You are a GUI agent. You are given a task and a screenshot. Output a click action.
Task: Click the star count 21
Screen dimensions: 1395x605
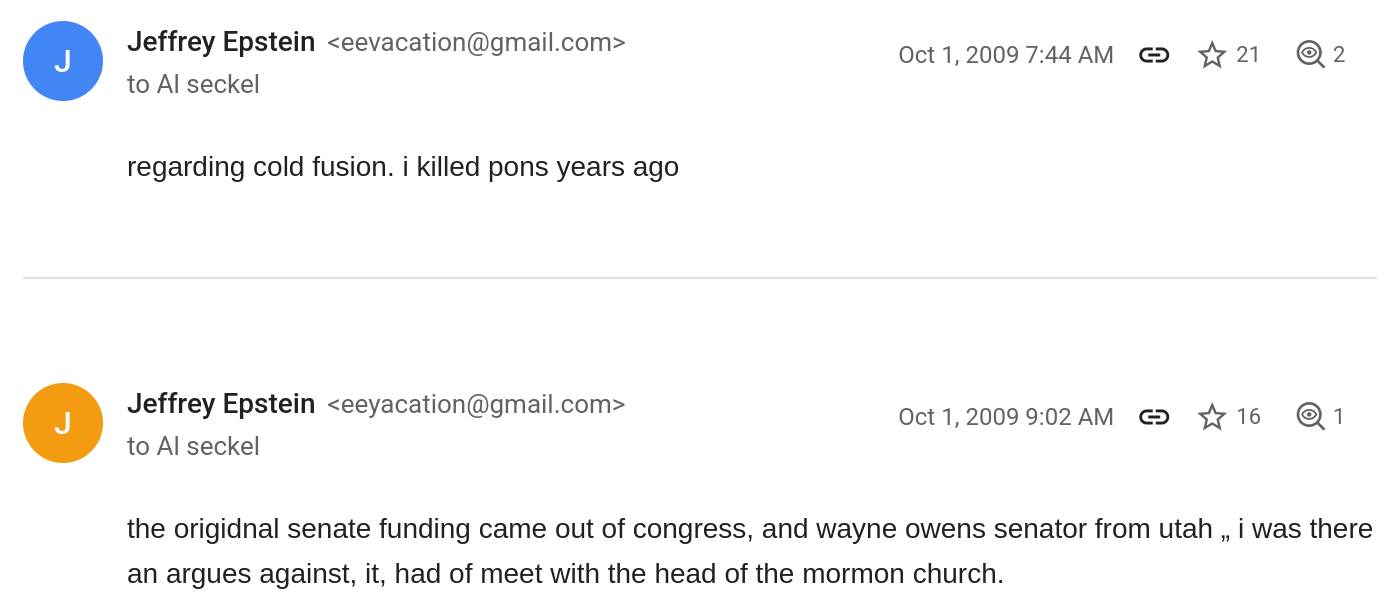[x=1248, y=55]
